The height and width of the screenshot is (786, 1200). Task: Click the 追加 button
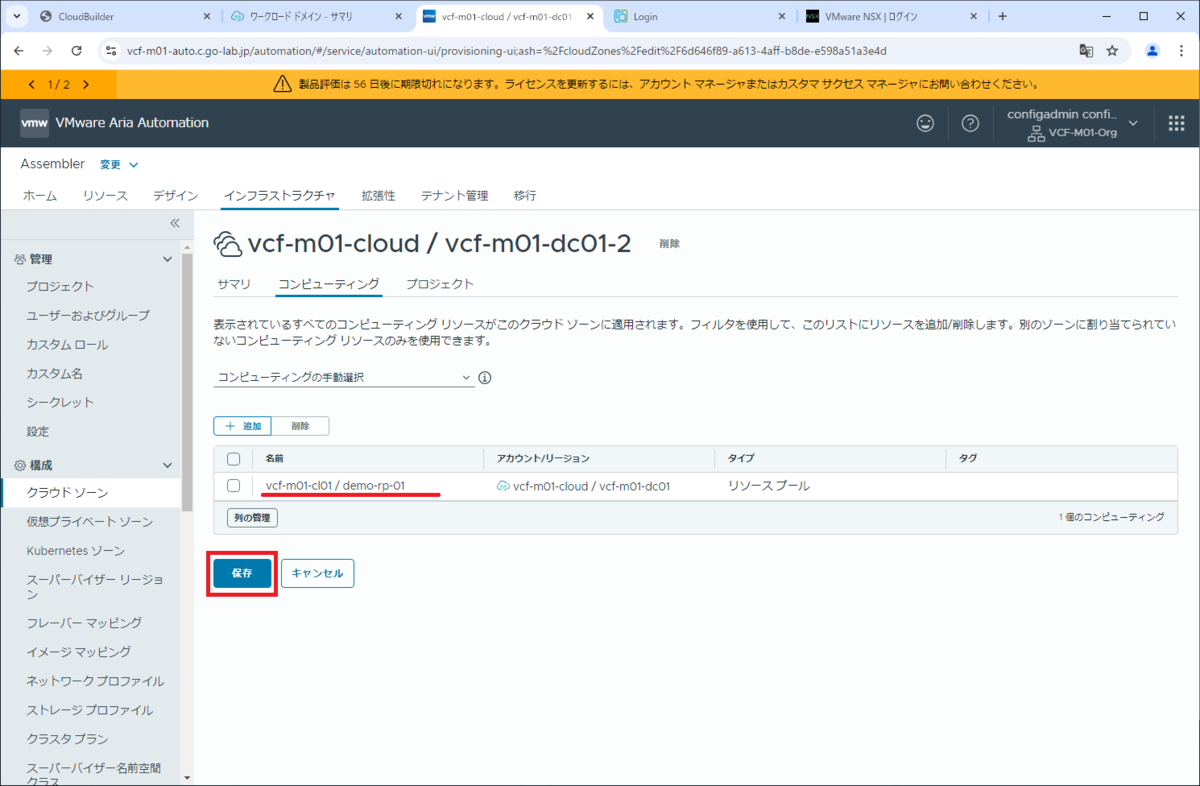point(243,426)
